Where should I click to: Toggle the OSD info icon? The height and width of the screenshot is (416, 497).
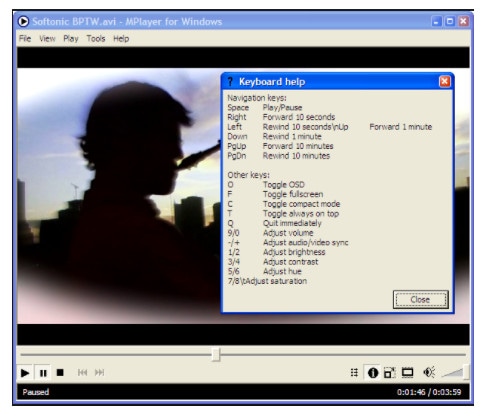373,372
